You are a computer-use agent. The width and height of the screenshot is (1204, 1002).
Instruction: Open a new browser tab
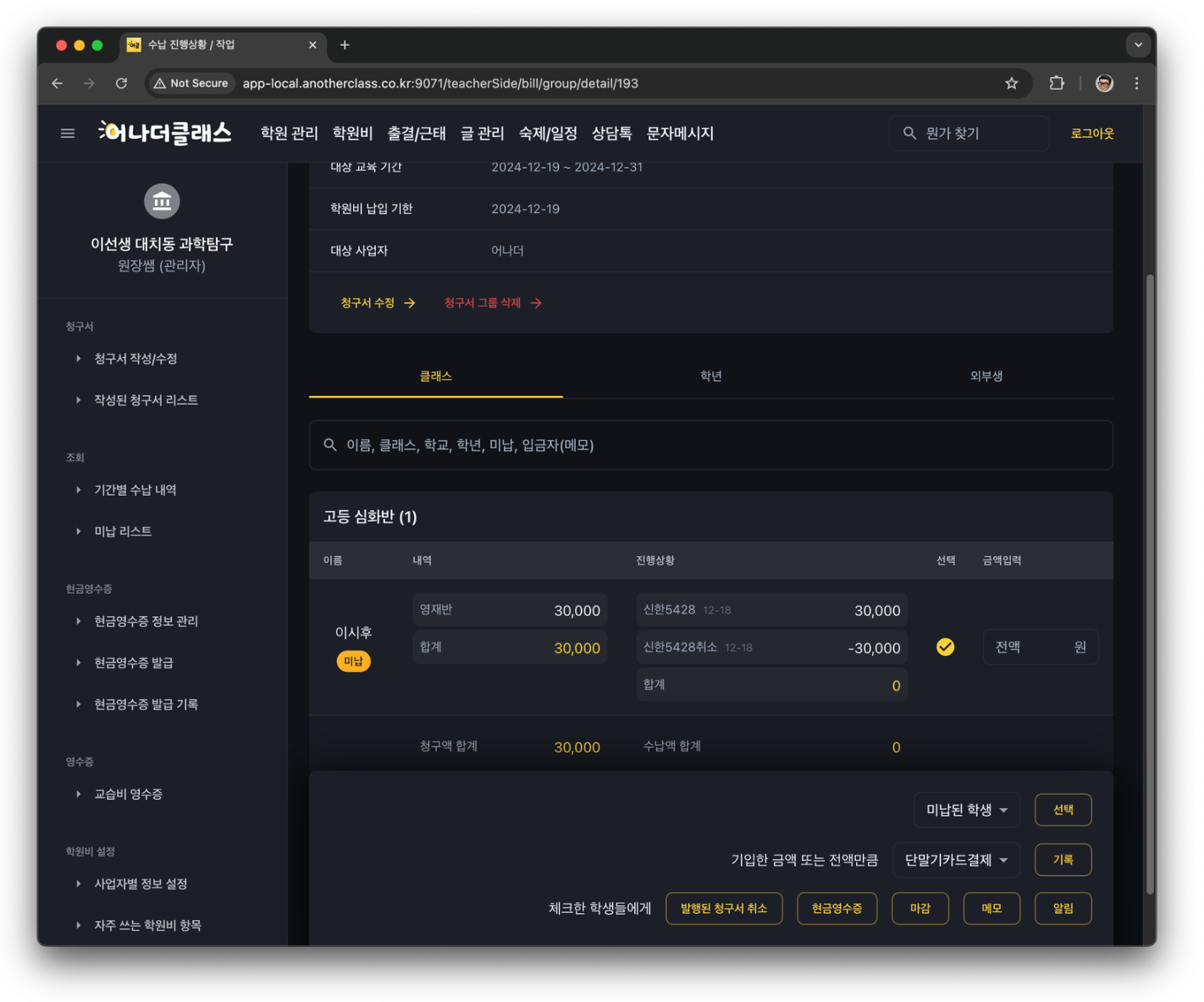coord(345,45)
